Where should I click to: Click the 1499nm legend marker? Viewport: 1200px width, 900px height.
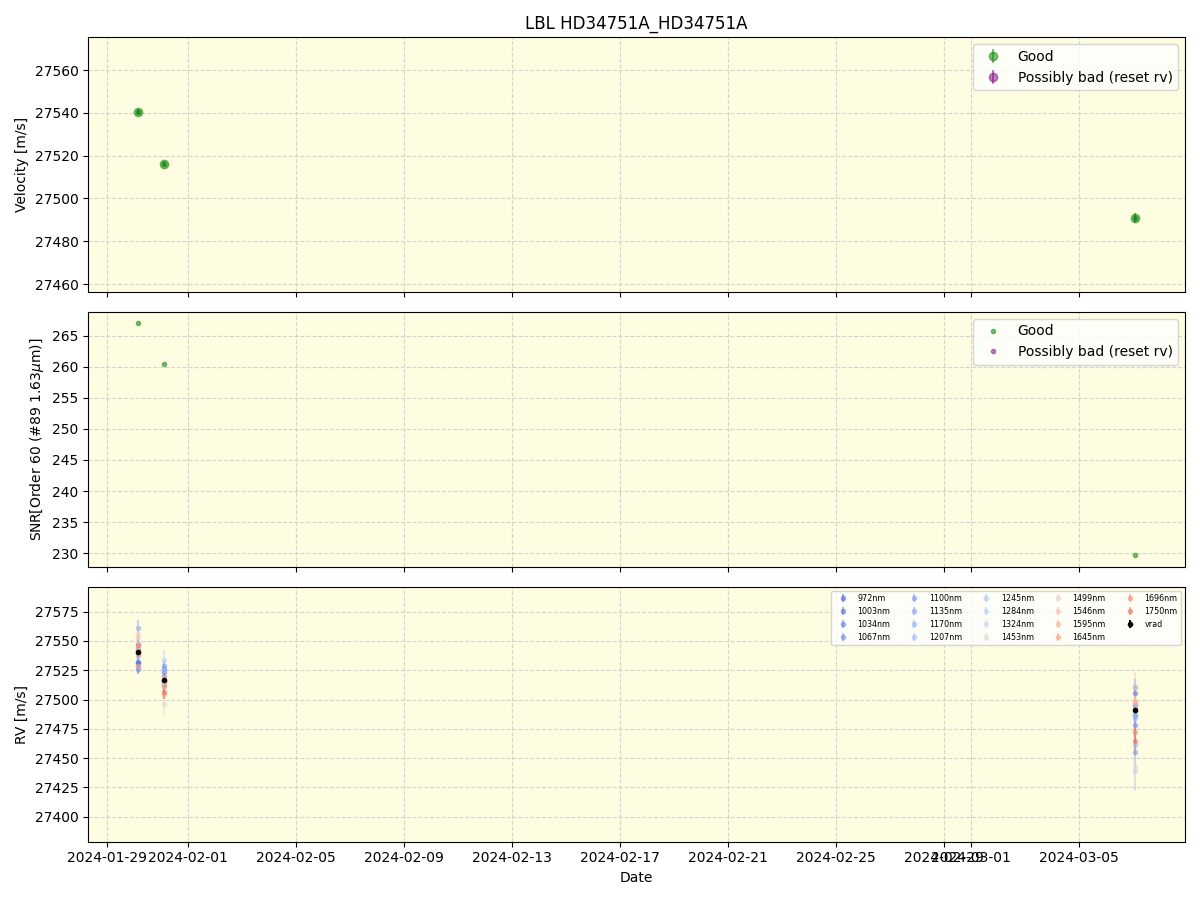tap(1058, 598)
